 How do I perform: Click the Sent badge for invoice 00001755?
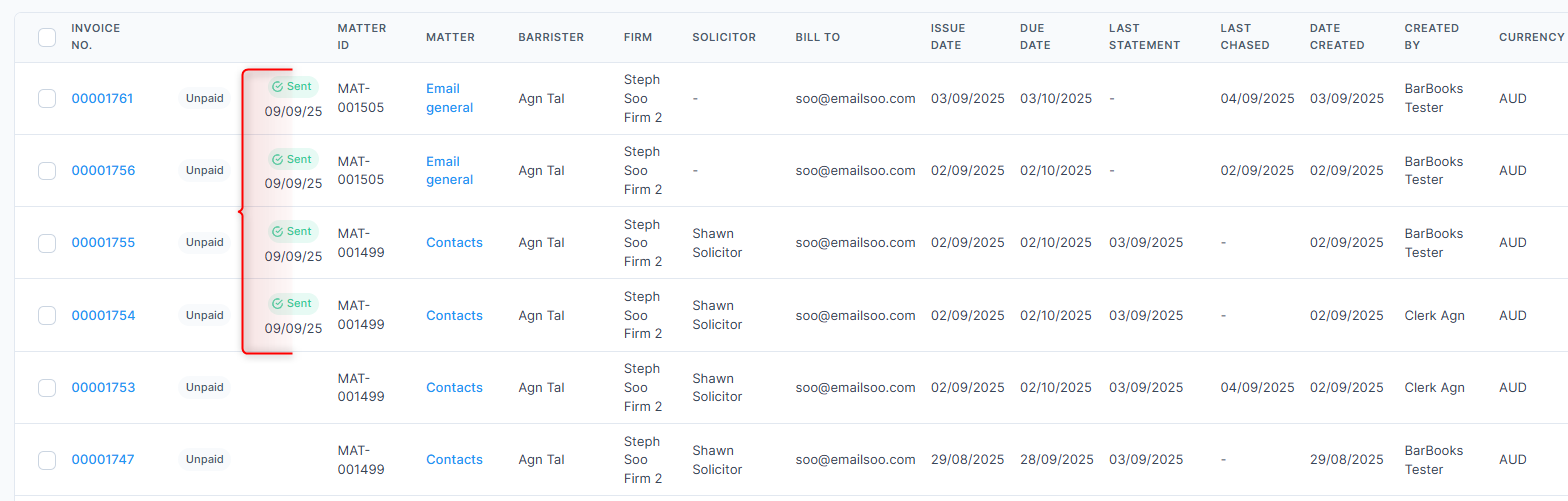point(293,231)
